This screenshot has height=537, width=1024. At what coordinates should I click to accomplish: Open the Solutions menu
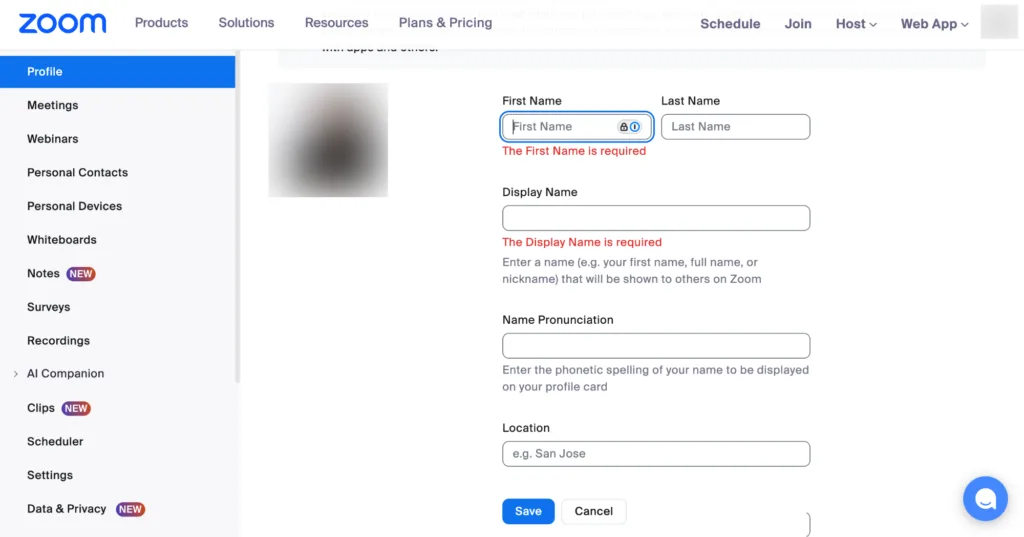[x=246, y=22]
